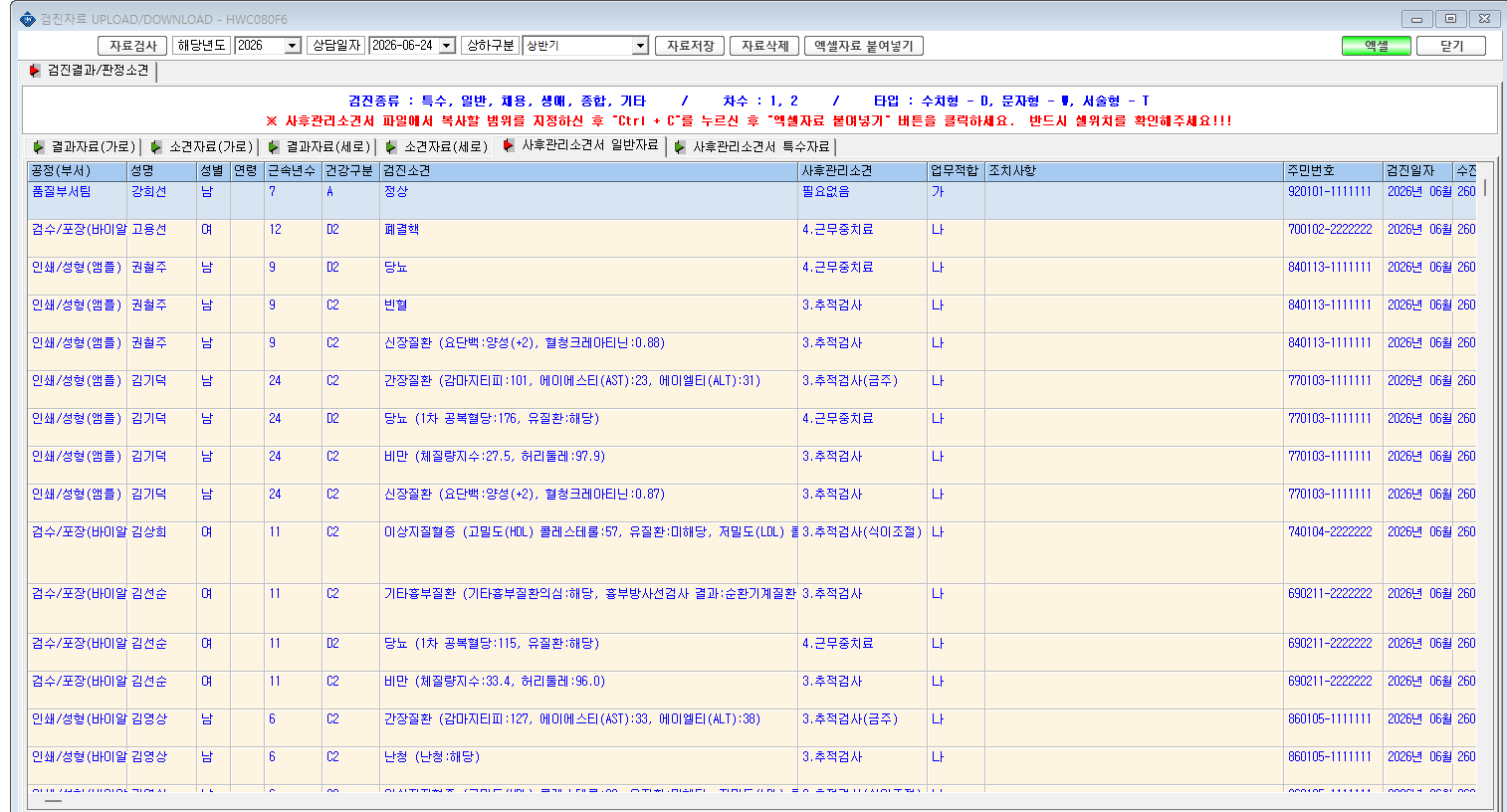Open the 해당년도 2026 year dropdown

(293, 46)
